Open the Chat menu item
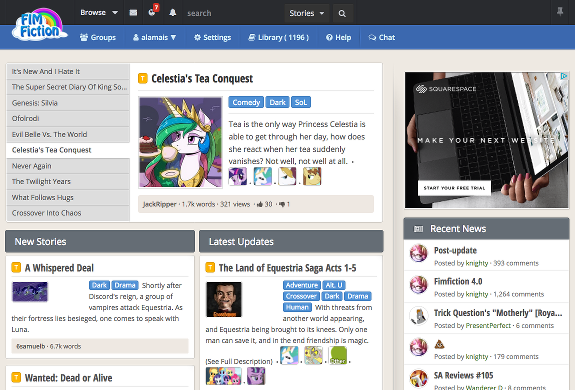This screenshot has width=575, height=390. pos(382,37)
